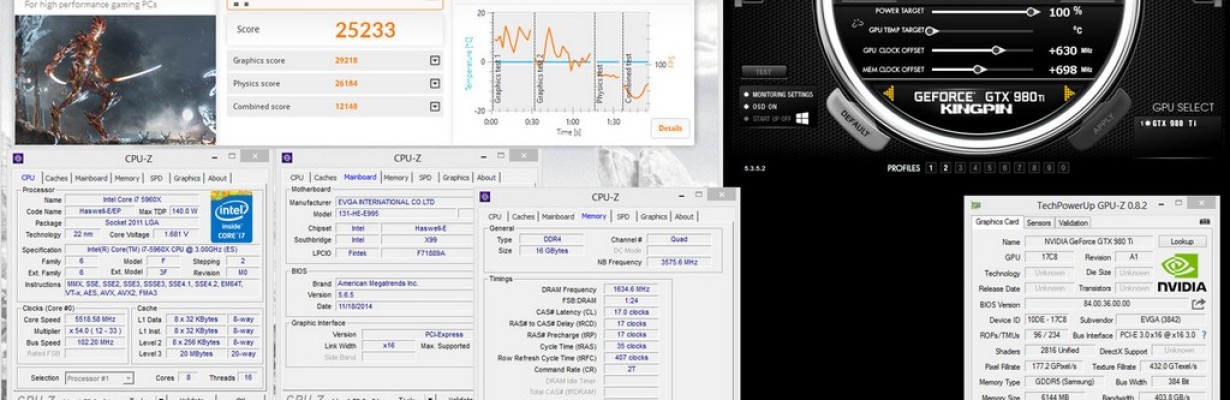Click app icon of CPU-Z Memory window

tap(485, 197)
